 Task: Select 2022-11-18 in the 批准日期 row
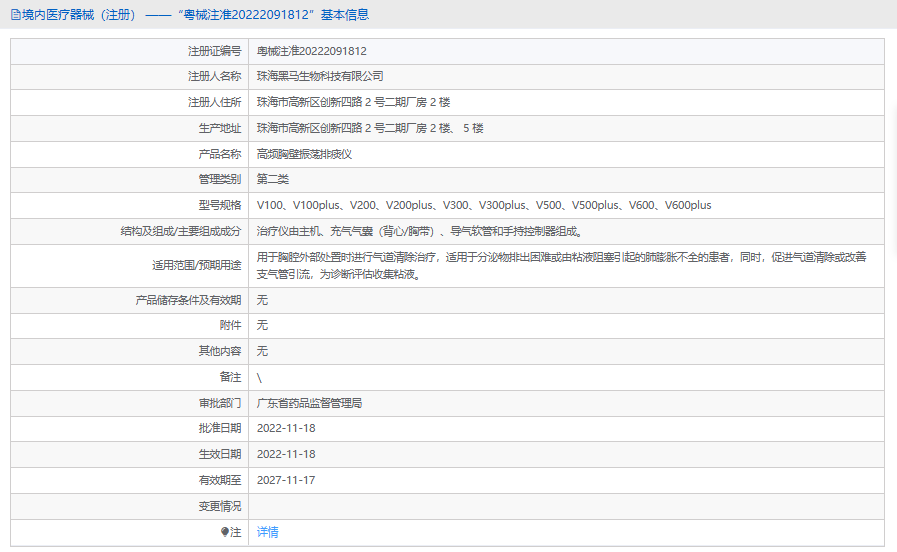(286, 428)
